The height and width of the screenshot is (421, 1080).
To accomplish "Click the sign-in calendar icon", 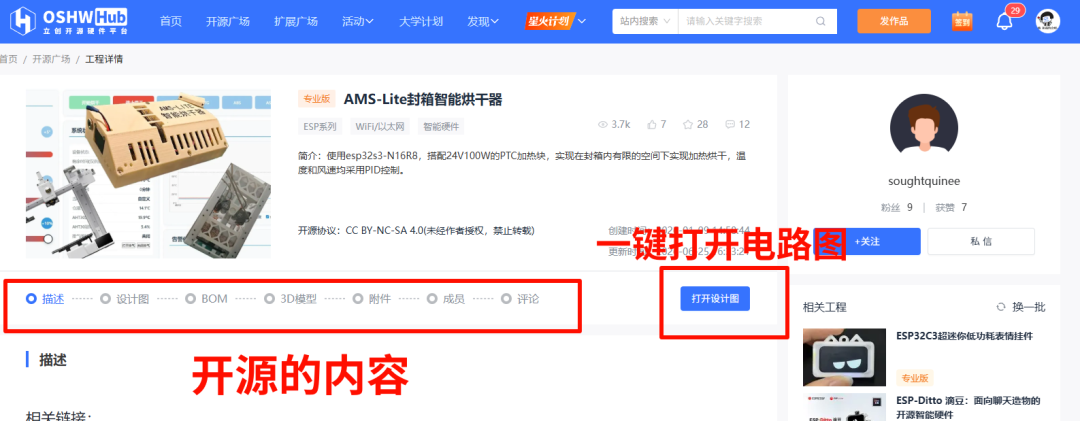I will pyautogui.click(x=962, y=21).
